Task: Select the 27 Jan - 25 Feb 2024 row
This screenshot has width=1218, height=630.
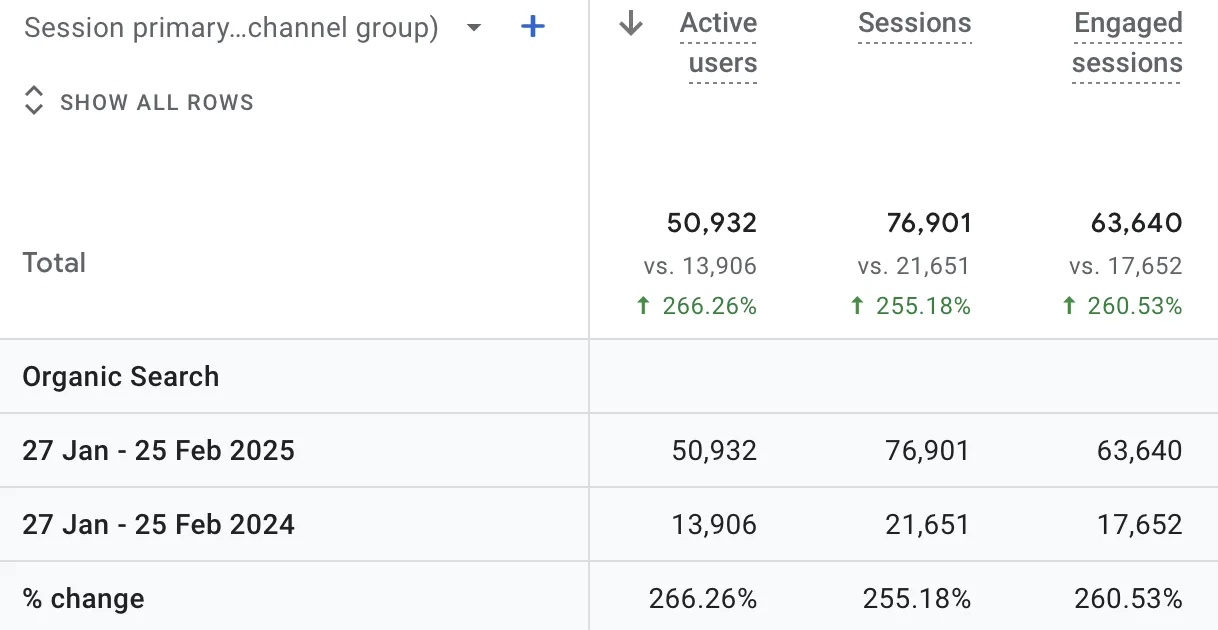Action: point(609,524)
